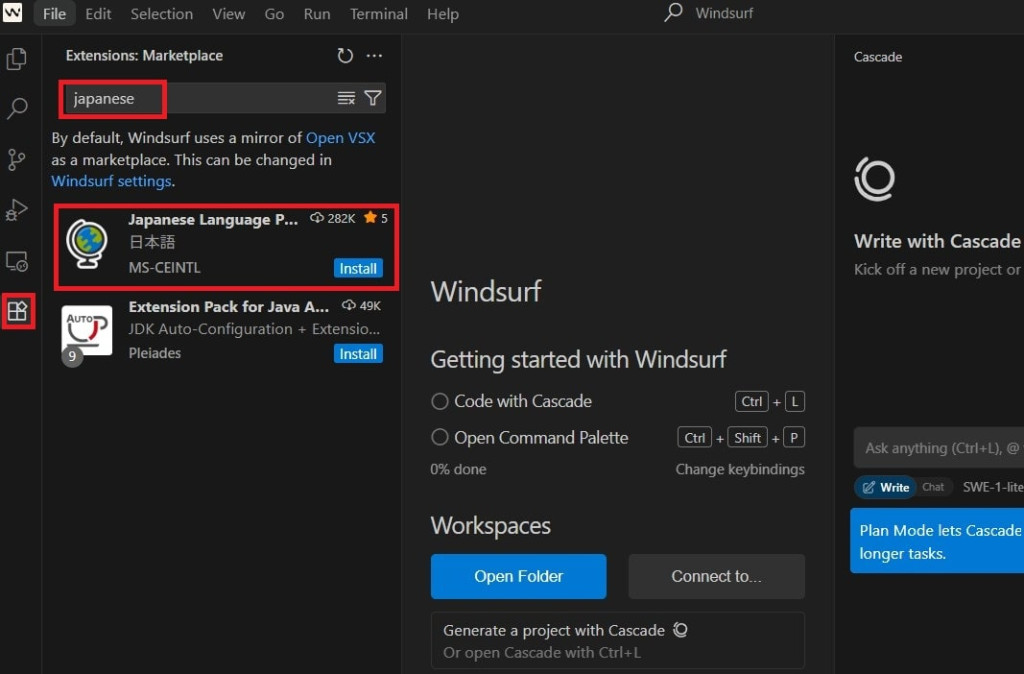Click the Cascade icon beside Generate a project
The image size is (1024, 674).
tap(680, 630)
